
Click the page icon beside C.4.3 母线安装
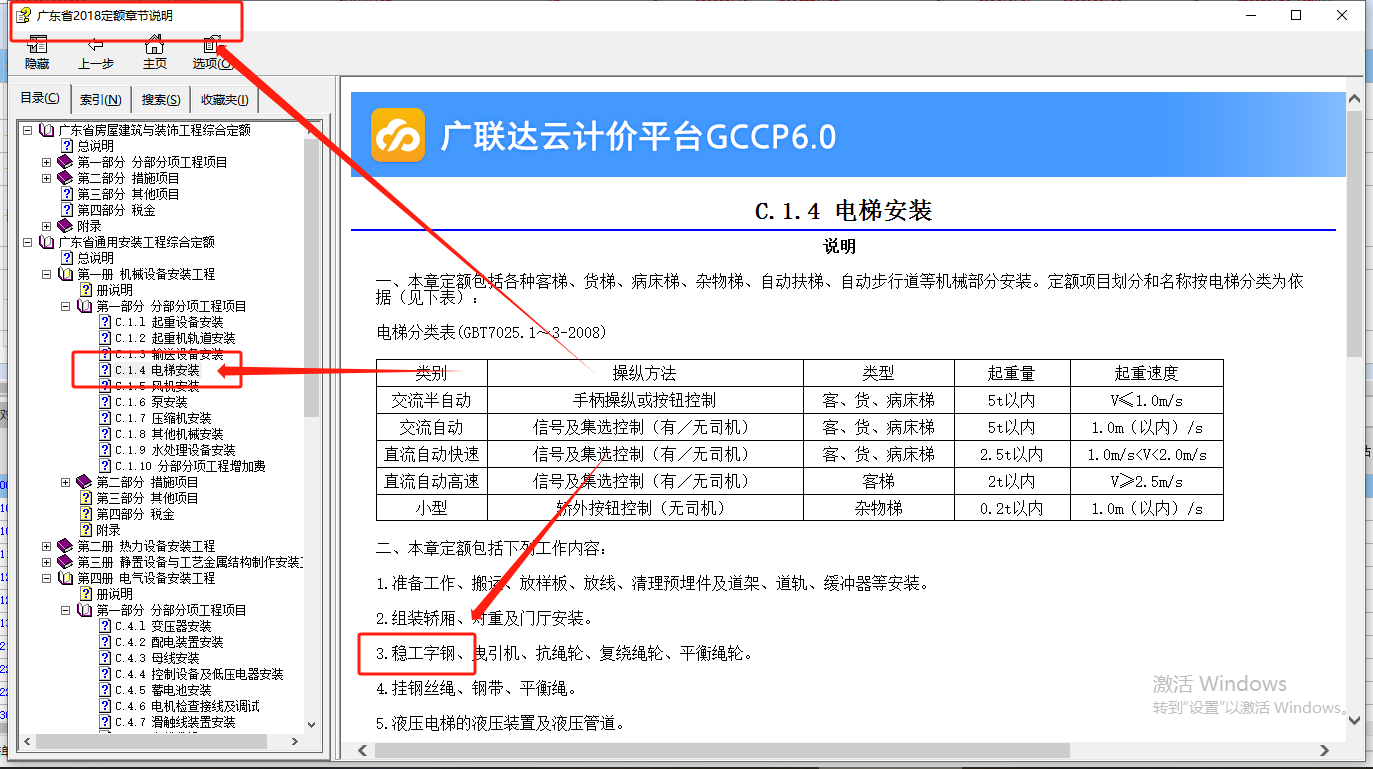tap(105, 658)
